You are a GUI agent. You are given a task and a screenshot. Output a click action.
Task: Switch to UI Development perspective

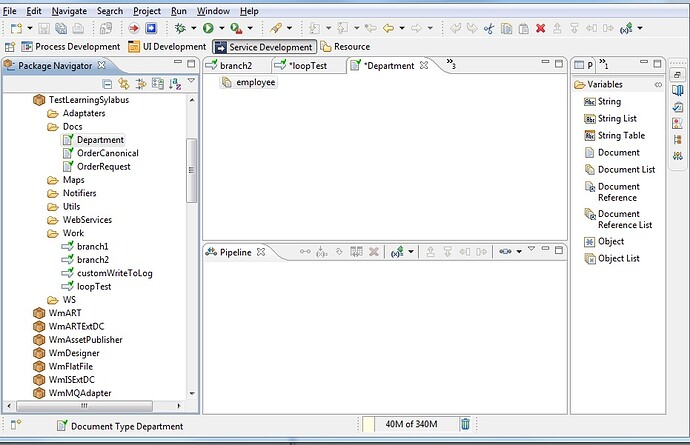[167, 47]
